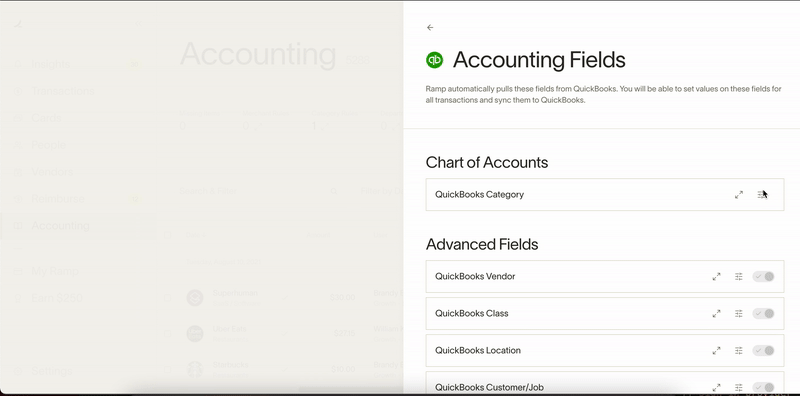The image size is (800, 396).
Task: Go back using the arrow above Accounting Fields
Action: 430,28
